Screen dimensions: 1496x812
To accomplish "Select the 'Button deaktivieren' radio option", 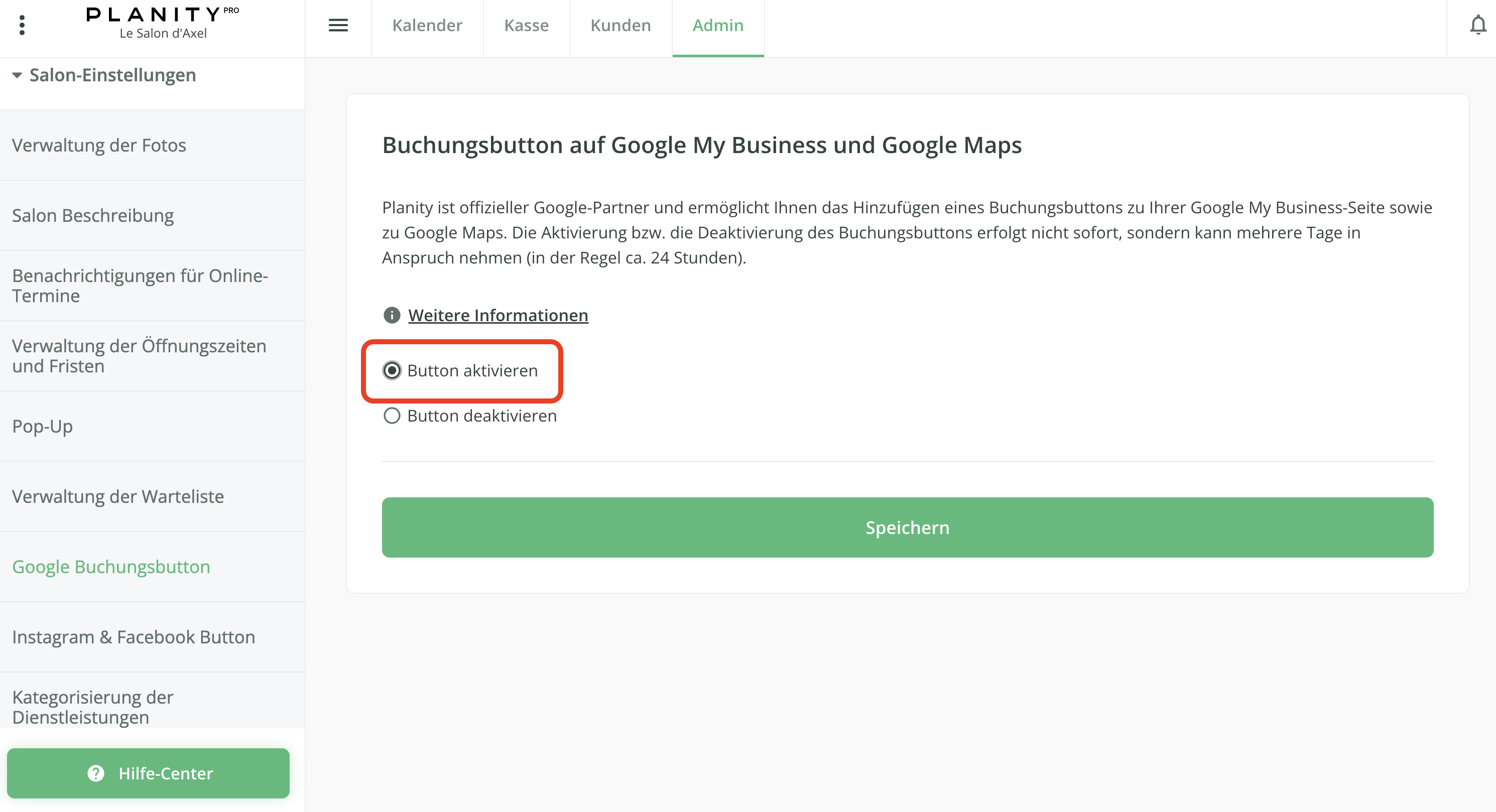I will (392, 416).
